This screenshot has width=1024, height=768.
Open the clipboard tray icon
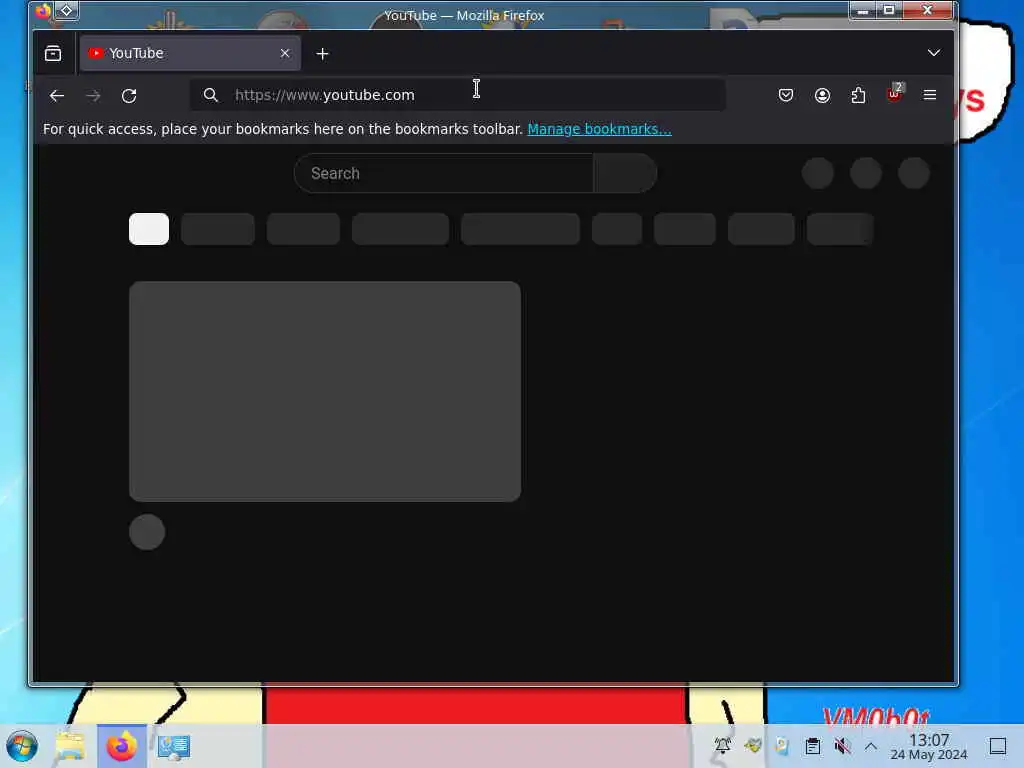pos(812,746)
